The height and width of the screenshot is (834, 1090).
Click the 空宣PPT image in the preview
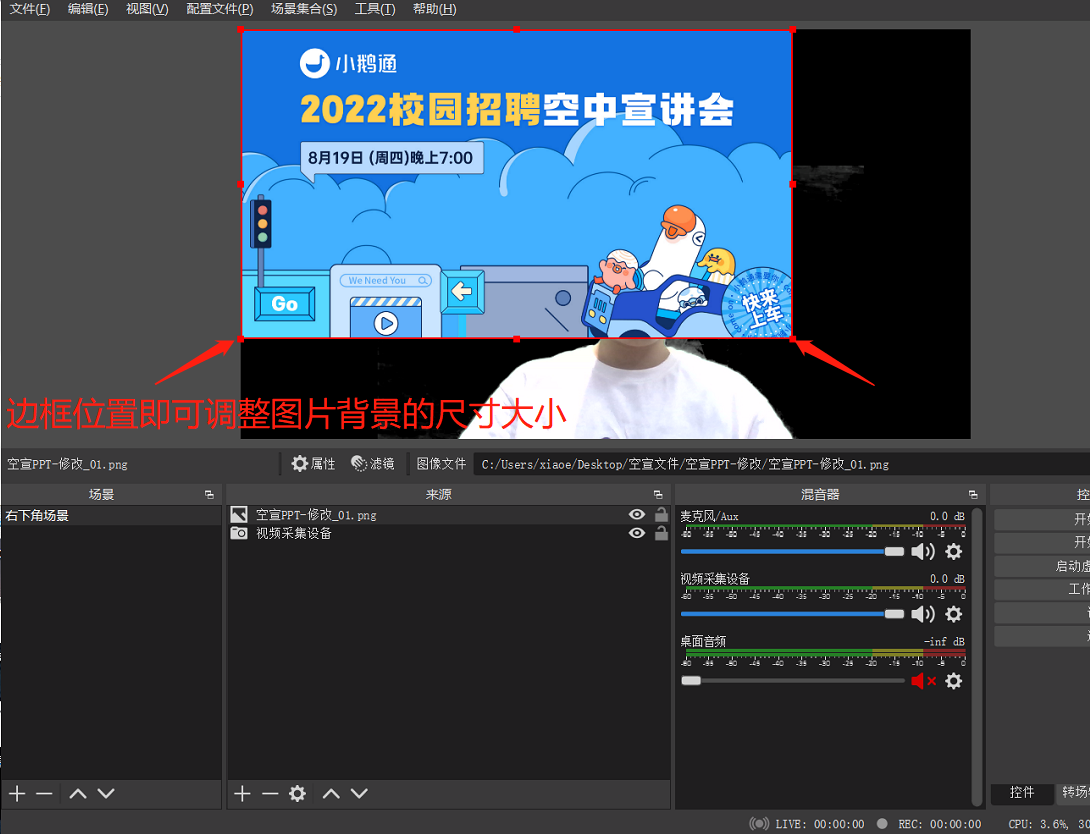[x=516, y=184]
